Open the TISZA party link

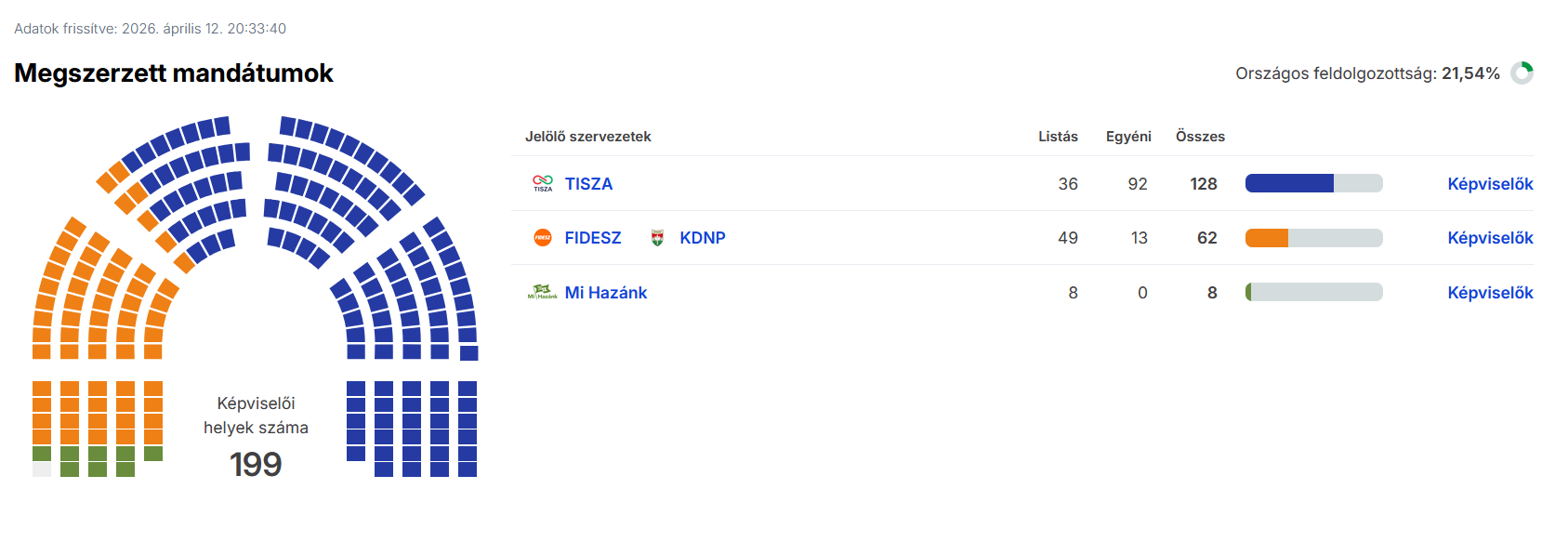coord(588,184)
